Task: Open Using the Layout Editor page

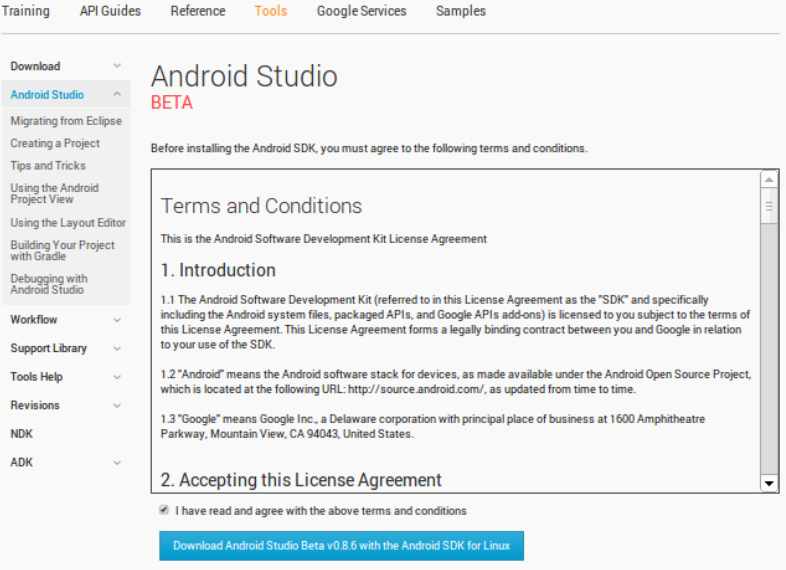Action: coord(68,223)
